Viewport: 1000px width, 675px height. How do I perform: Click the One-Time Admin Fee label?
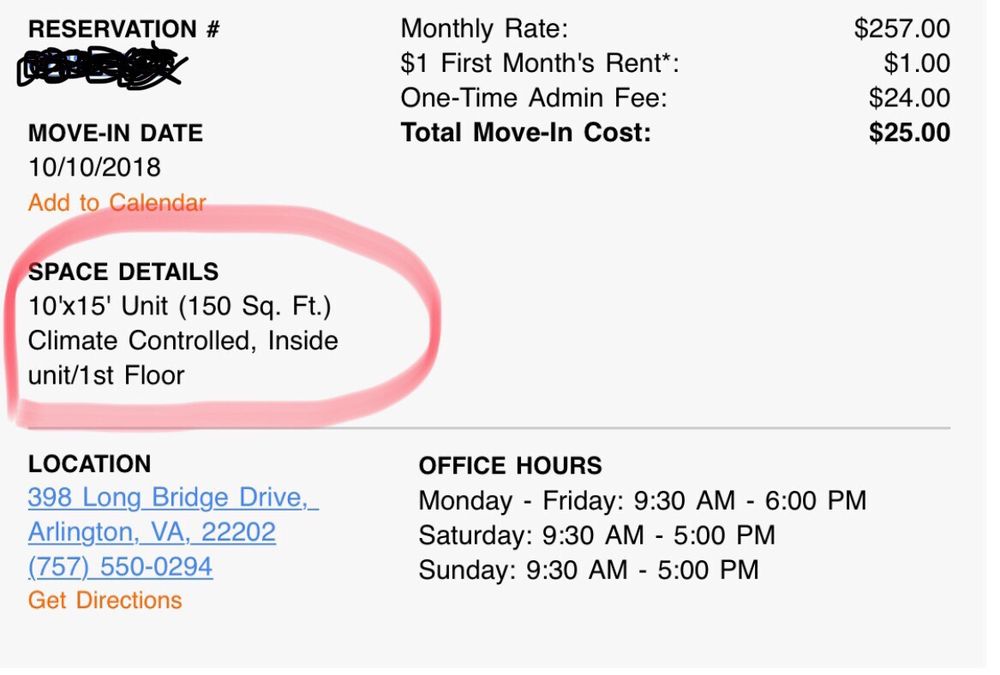(533, 98)
